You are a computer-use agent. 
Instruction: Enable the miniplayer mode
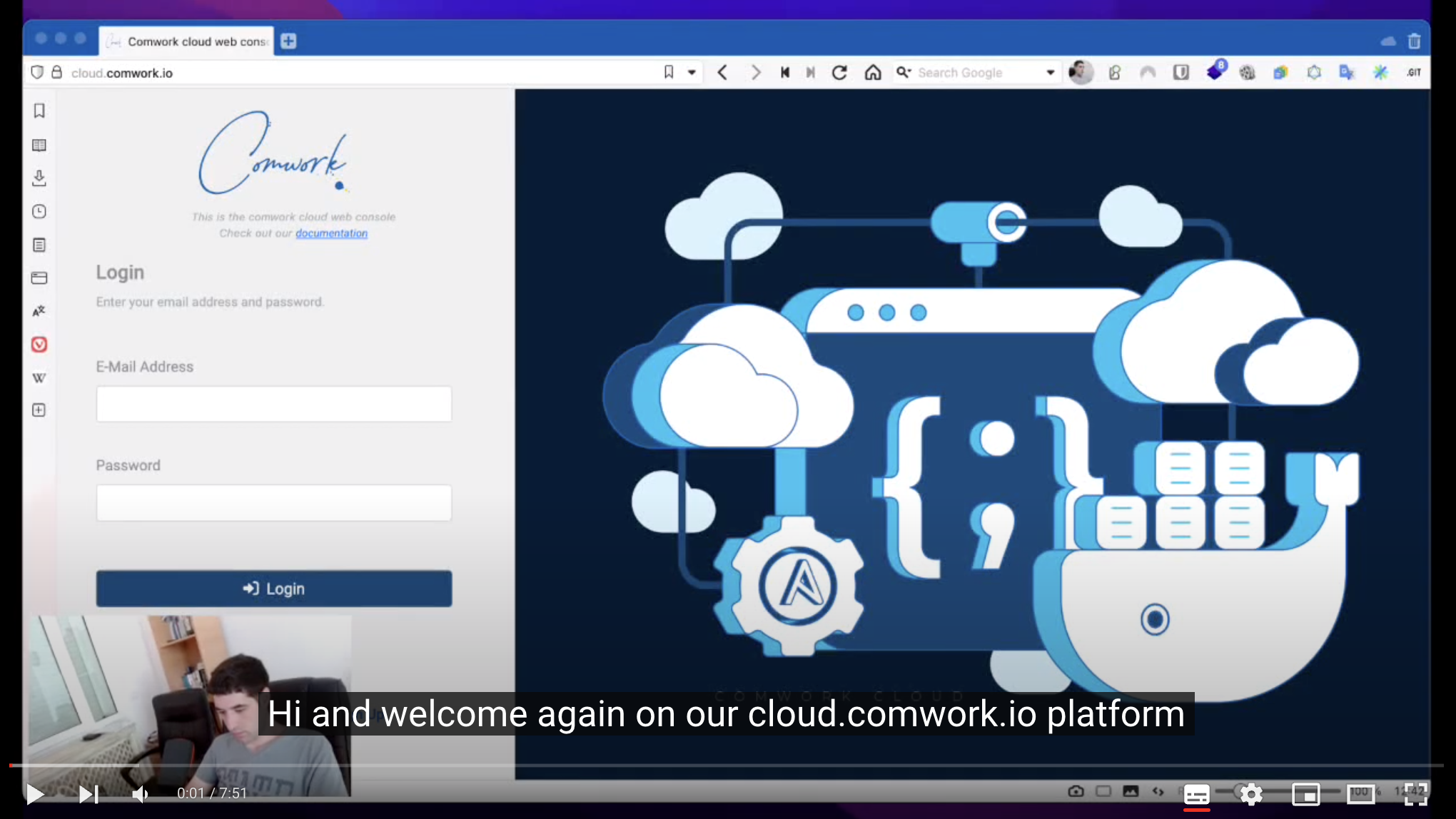pyautogui.click(x=1306, y=794)
